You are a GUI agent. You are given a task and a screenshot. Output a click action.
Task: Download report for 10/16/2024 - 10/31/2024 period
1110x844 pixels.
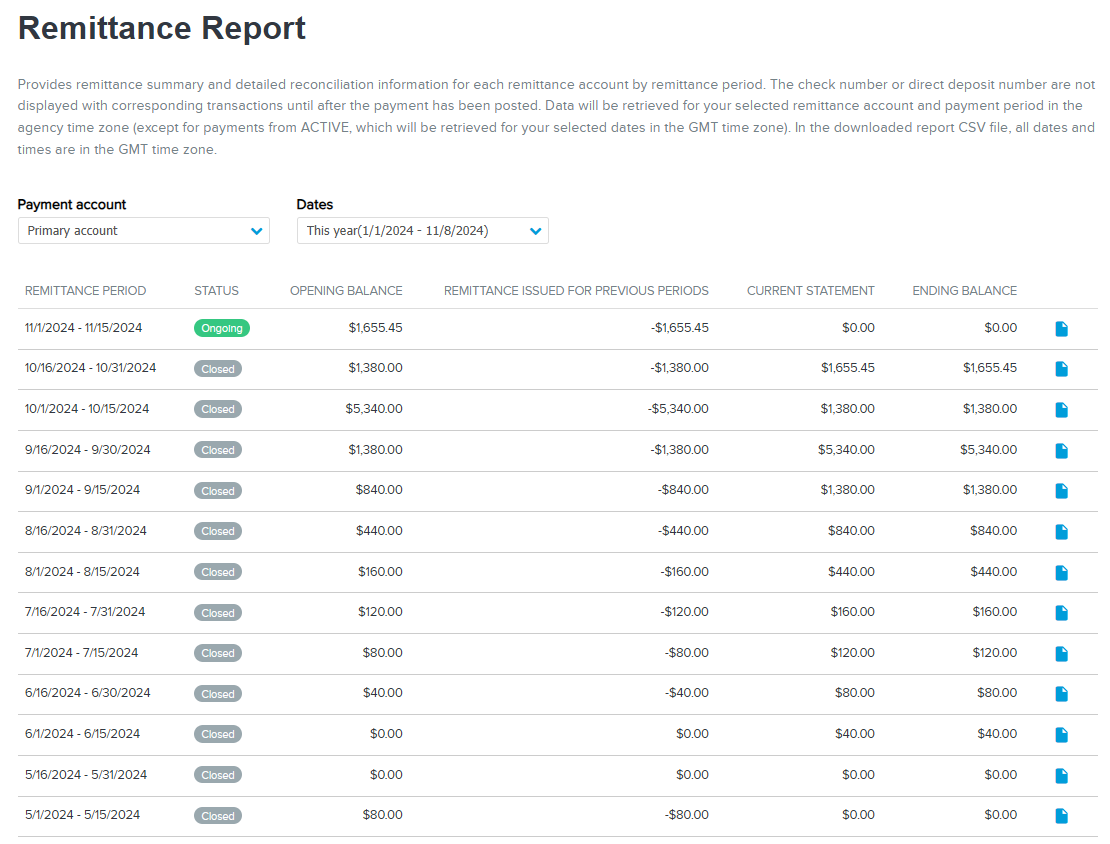tap(1061, 369)
